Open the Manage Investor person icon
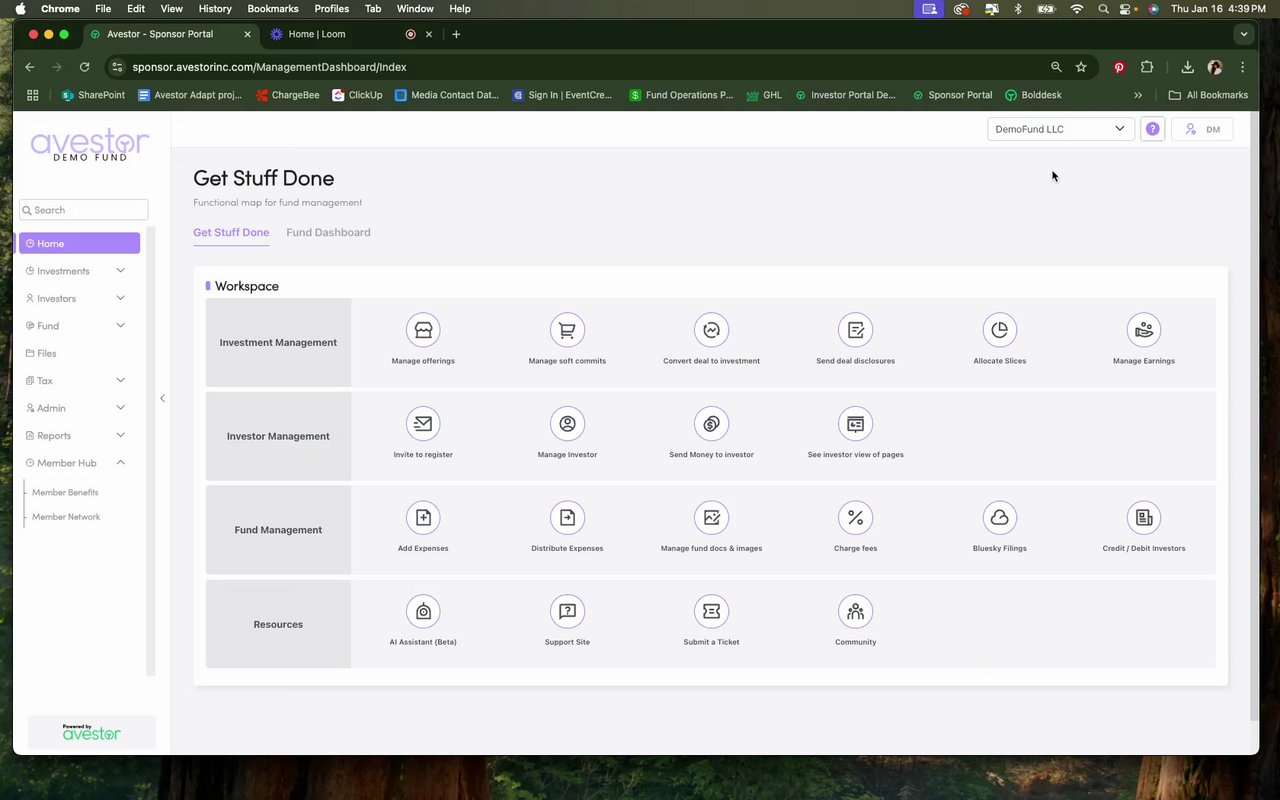Viewport: 1280px width, 800px height. pos(567,424)
